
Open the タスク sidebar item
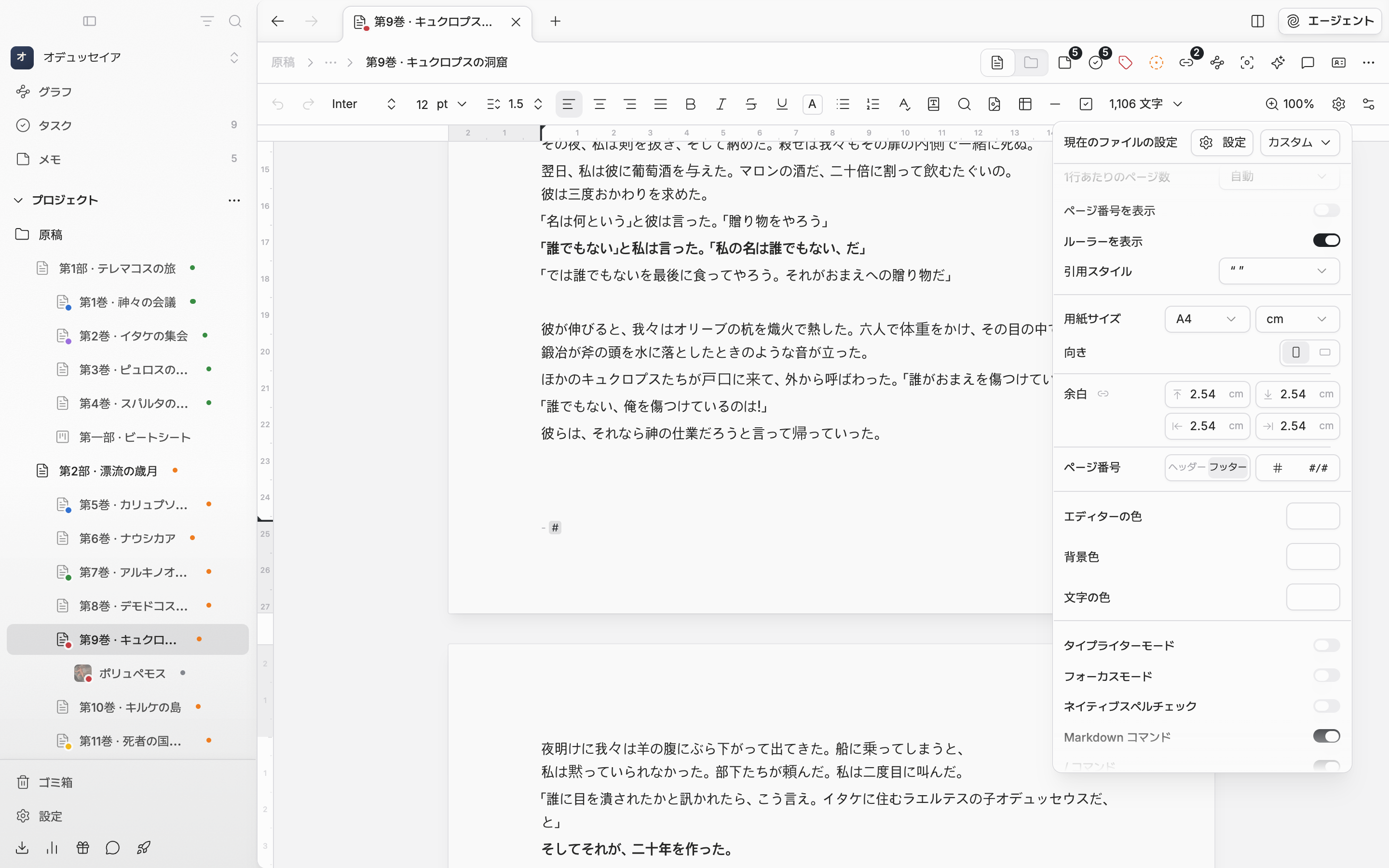[x=127, y=125]
